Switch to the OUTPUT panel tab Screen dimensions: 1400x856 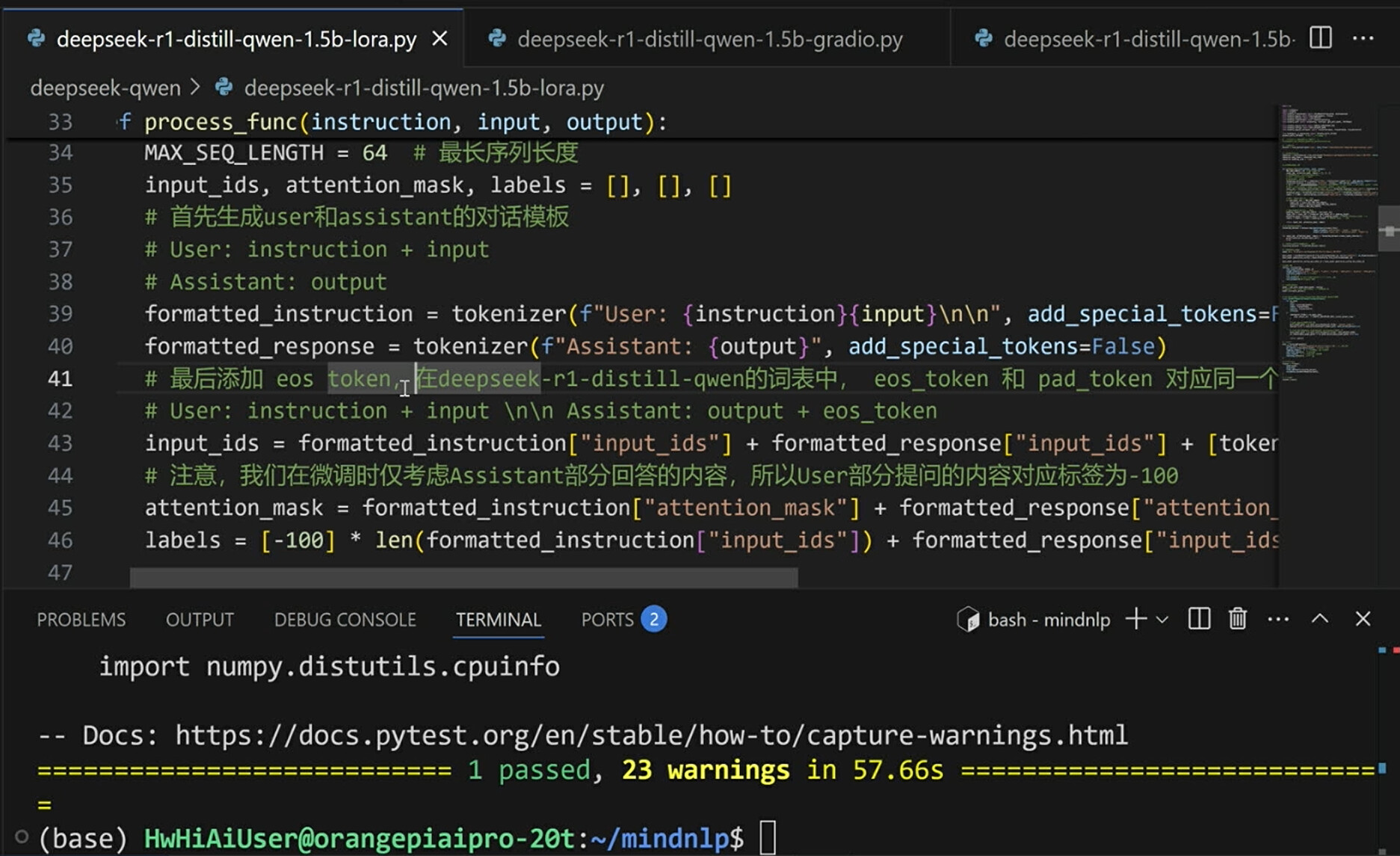click(x=200, y=620)
